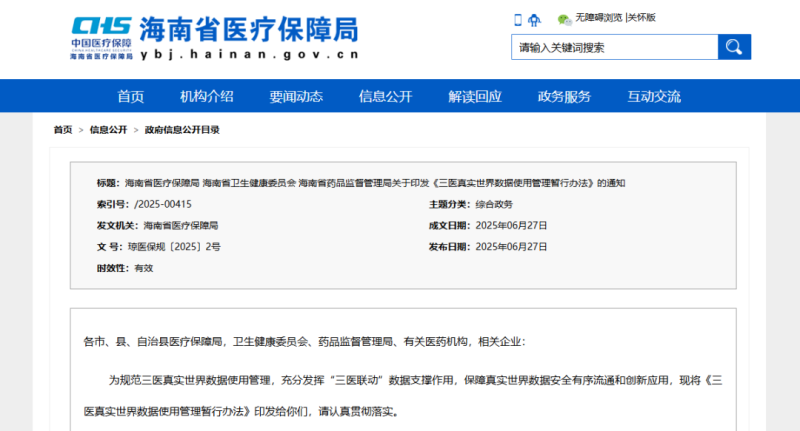Expand the 政务服务 menu
This screenshot has width=800, height=431.
point(564,97)
